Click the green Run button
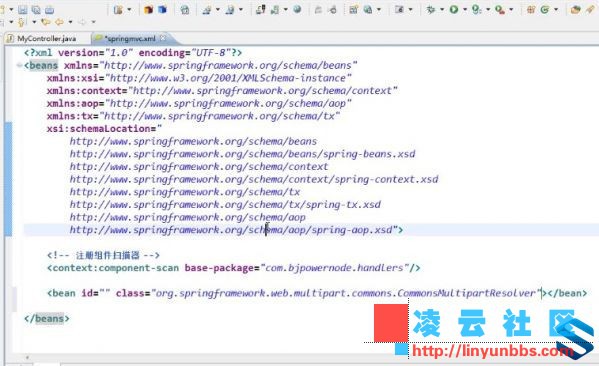 pyautogui.click(x=454, y=10)
